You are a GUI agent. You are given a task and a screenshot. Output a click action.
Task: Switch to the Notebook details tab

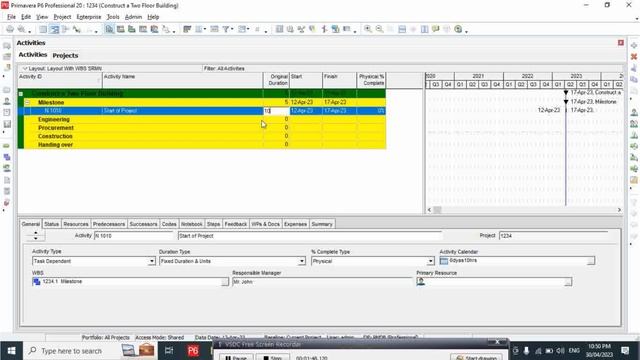coord(191,224)
